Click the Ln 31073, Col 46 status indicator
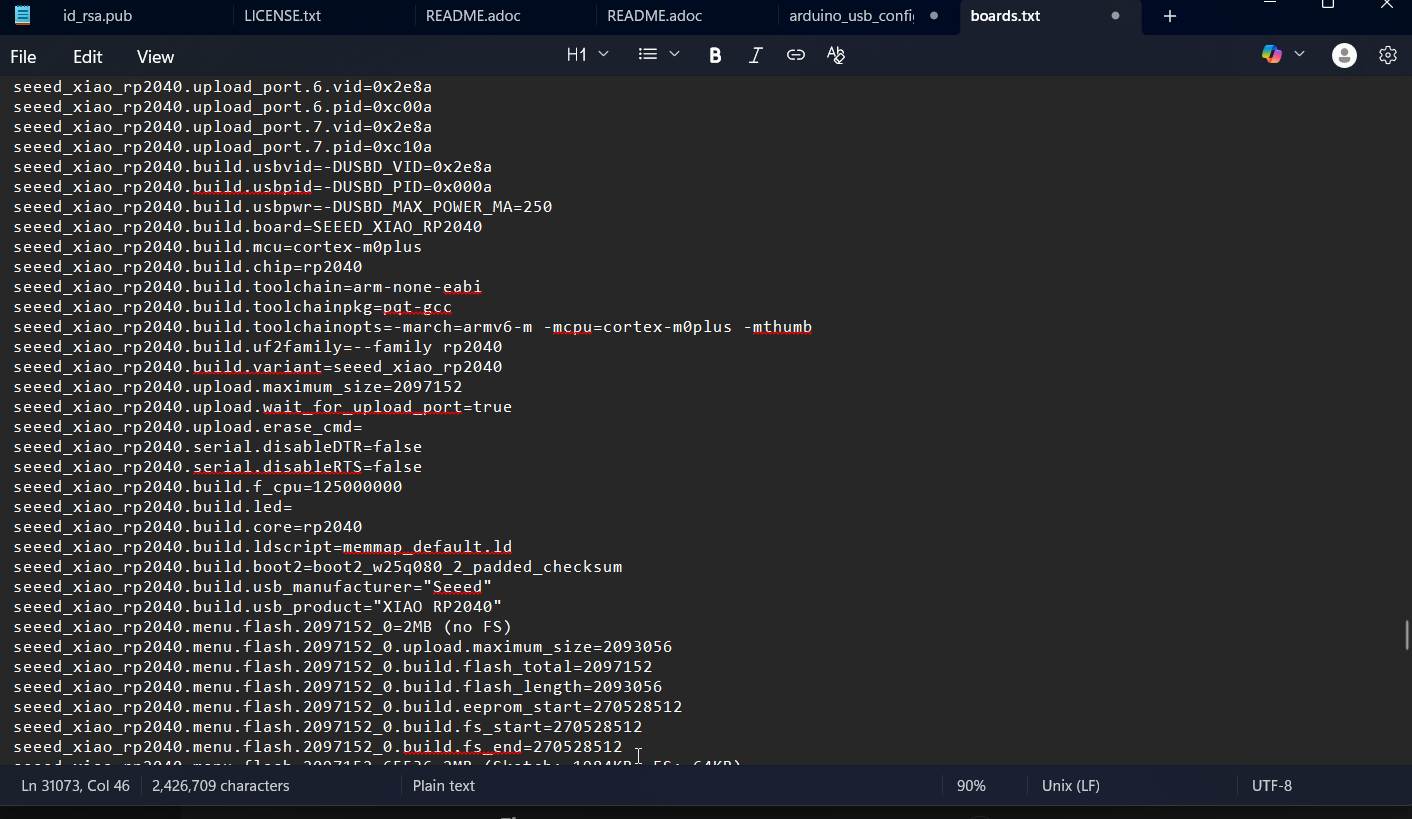Screen dimensions: 1412x819 [x=76, y=786]
